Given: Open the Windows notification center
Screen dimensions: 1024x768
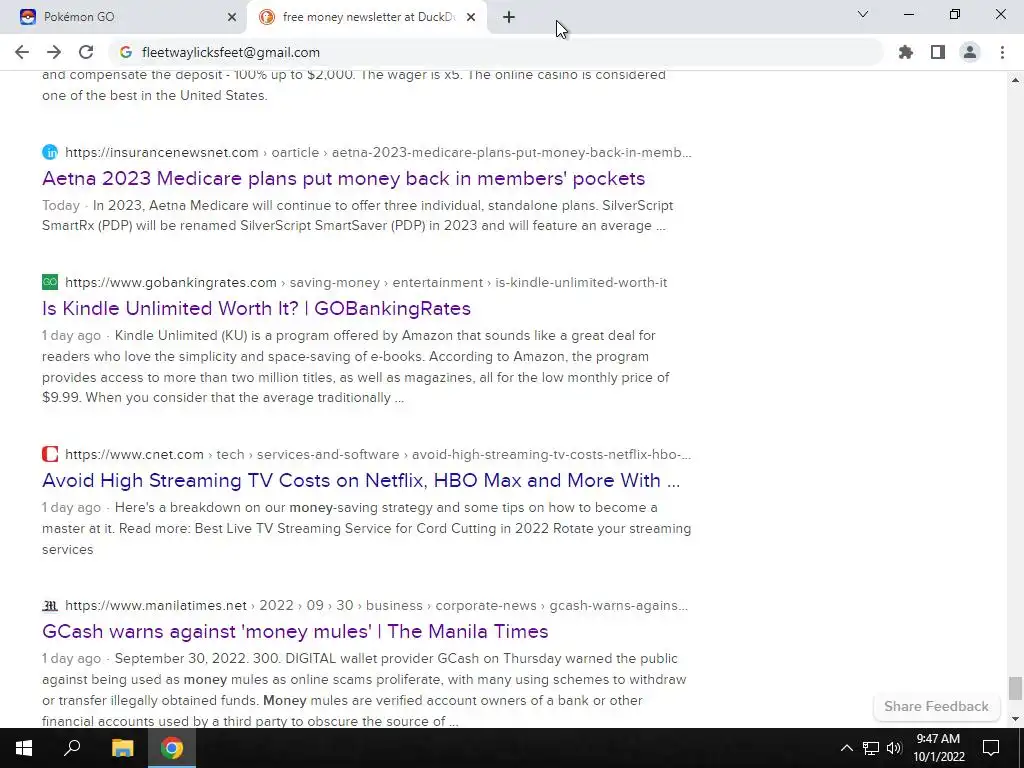Looking at the screenshot, I should (991, 748).
